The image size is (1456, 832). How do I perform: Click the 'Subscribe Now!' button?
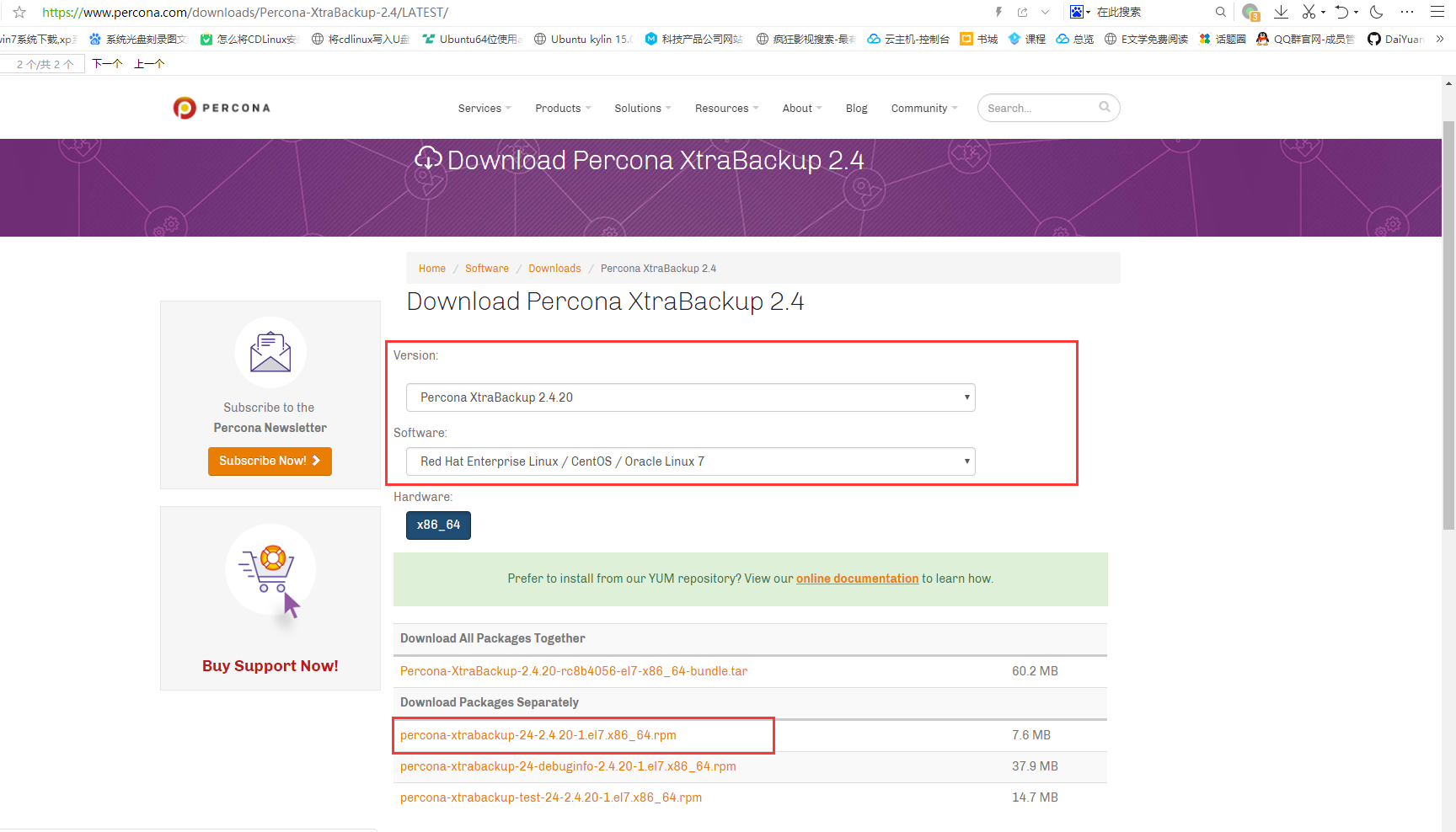click(270, 461)
